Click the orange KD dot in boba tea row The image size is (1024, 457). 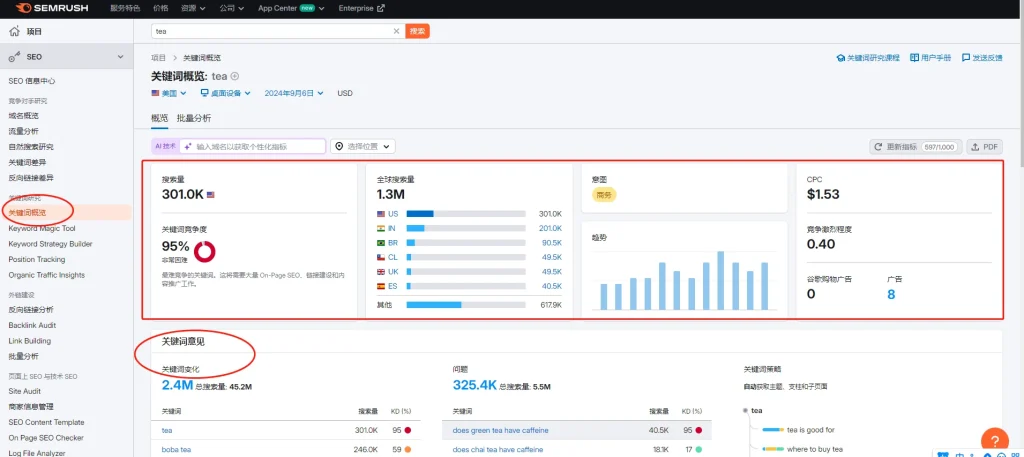click(x=408, y=450)
